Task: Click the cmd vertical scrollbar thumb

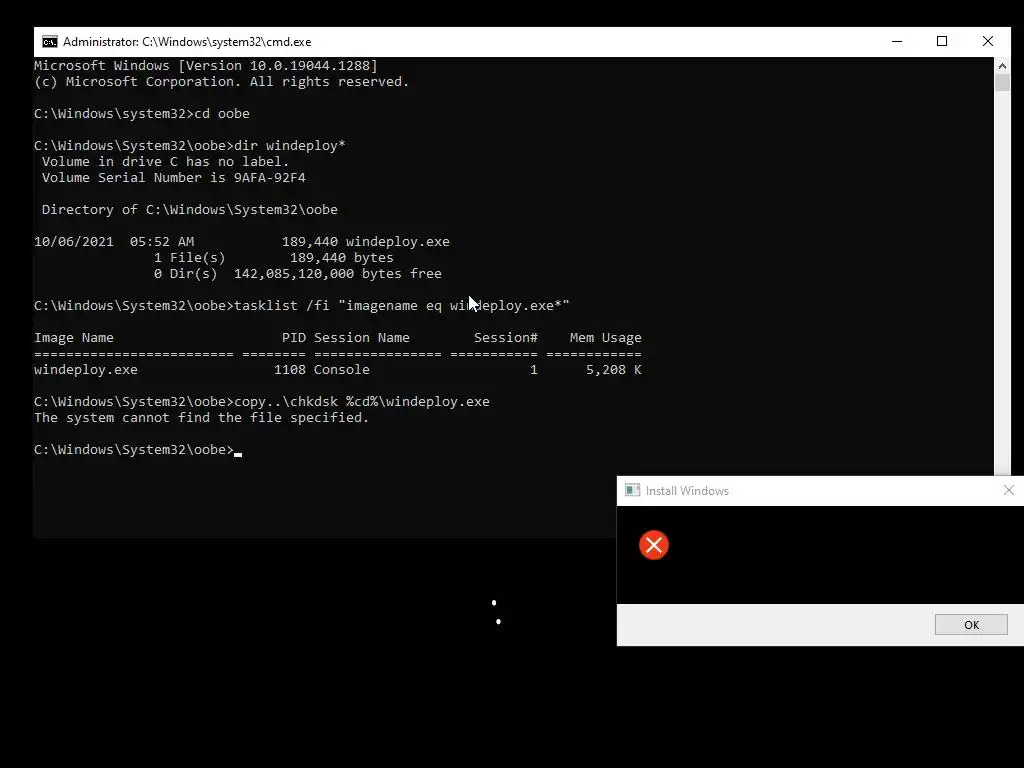Action: pos(1002,83)
